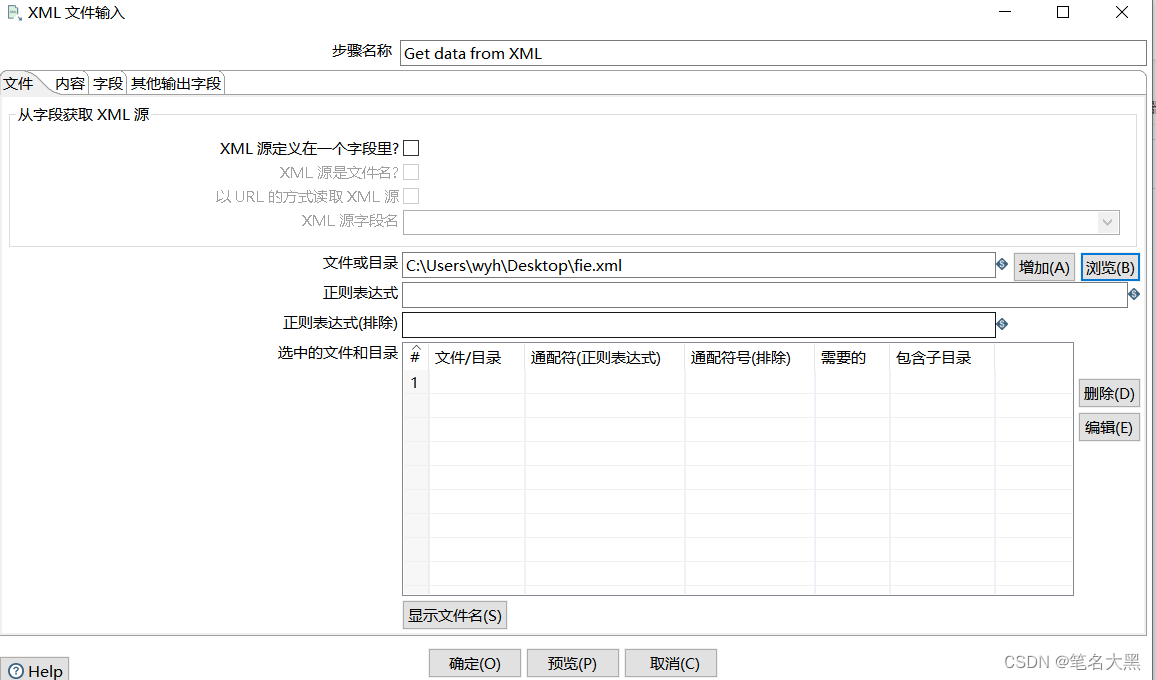Click variable icon next to 正则表达式(排除) field
This screenshot has width=1156, height=680.
pyautogui.click(x=1002, y=324)
